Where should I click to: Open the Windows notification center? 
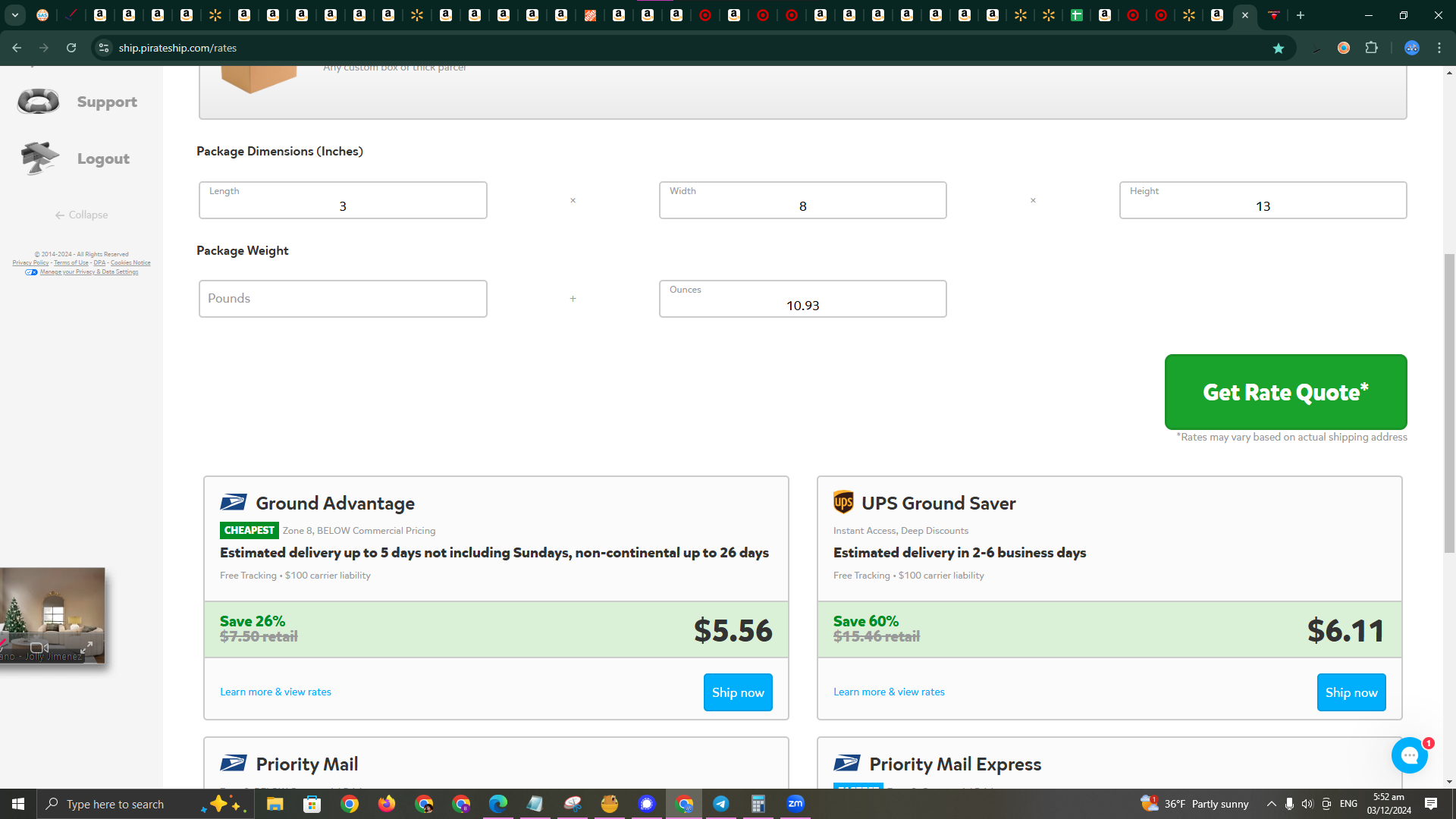(1431, 804)
